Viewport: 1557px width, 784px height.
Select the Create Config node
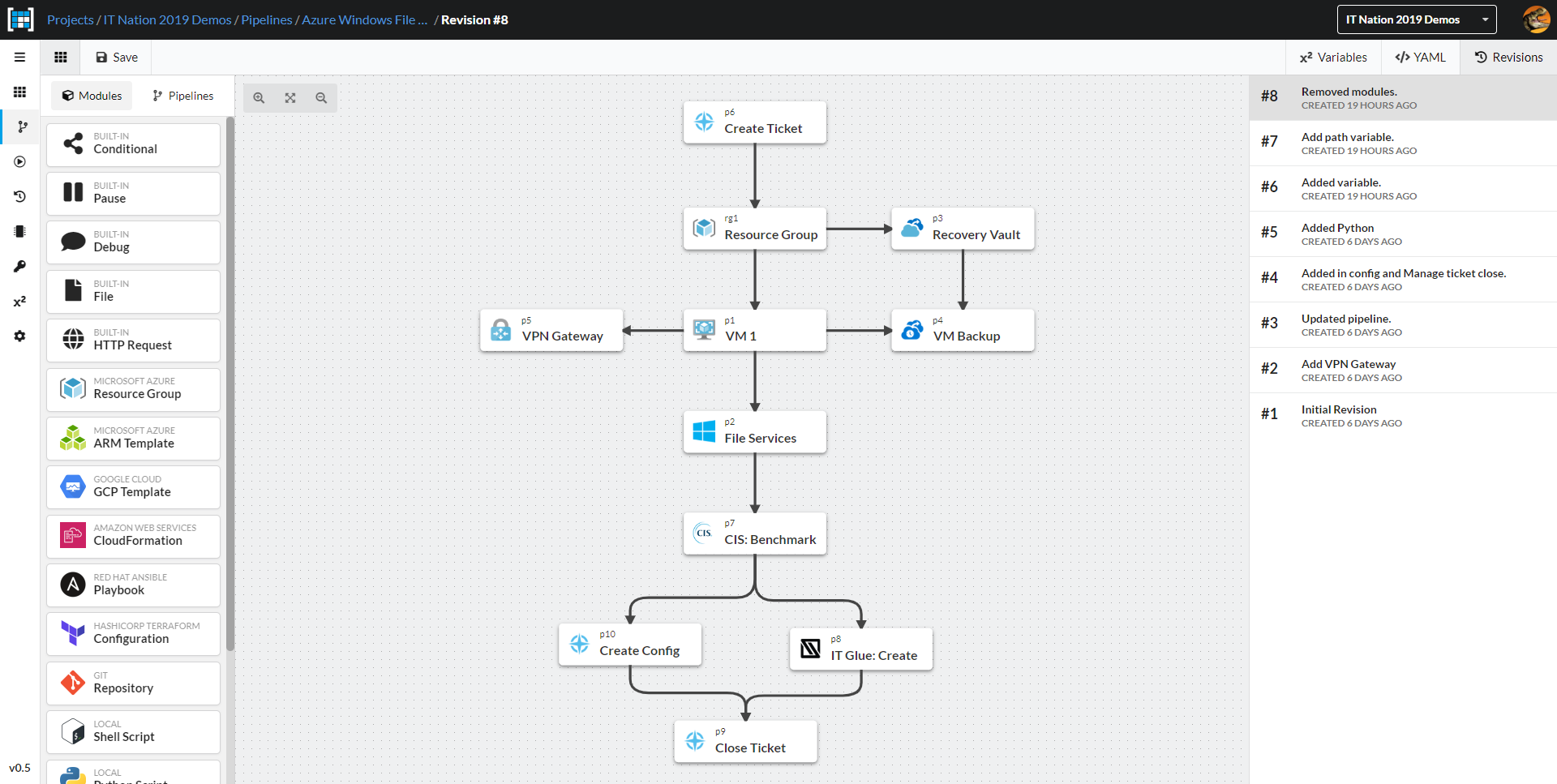[630, 645]
